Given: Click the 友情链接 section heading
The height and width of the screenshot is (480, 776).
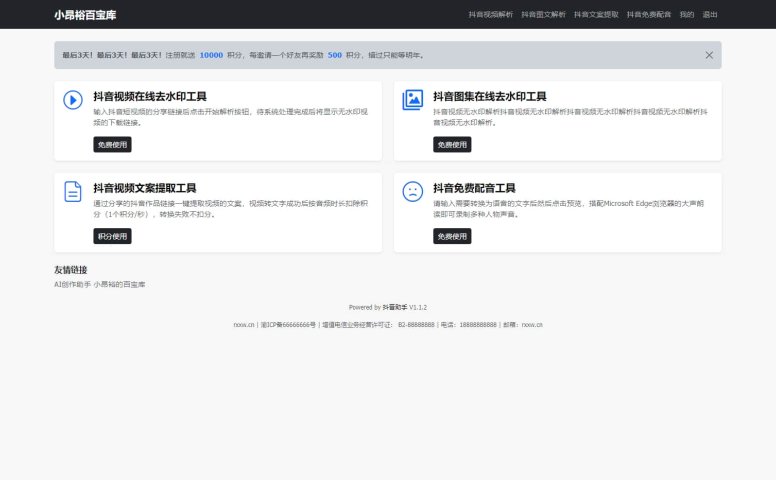Looking at the screenshot, I should click(71, 270).
